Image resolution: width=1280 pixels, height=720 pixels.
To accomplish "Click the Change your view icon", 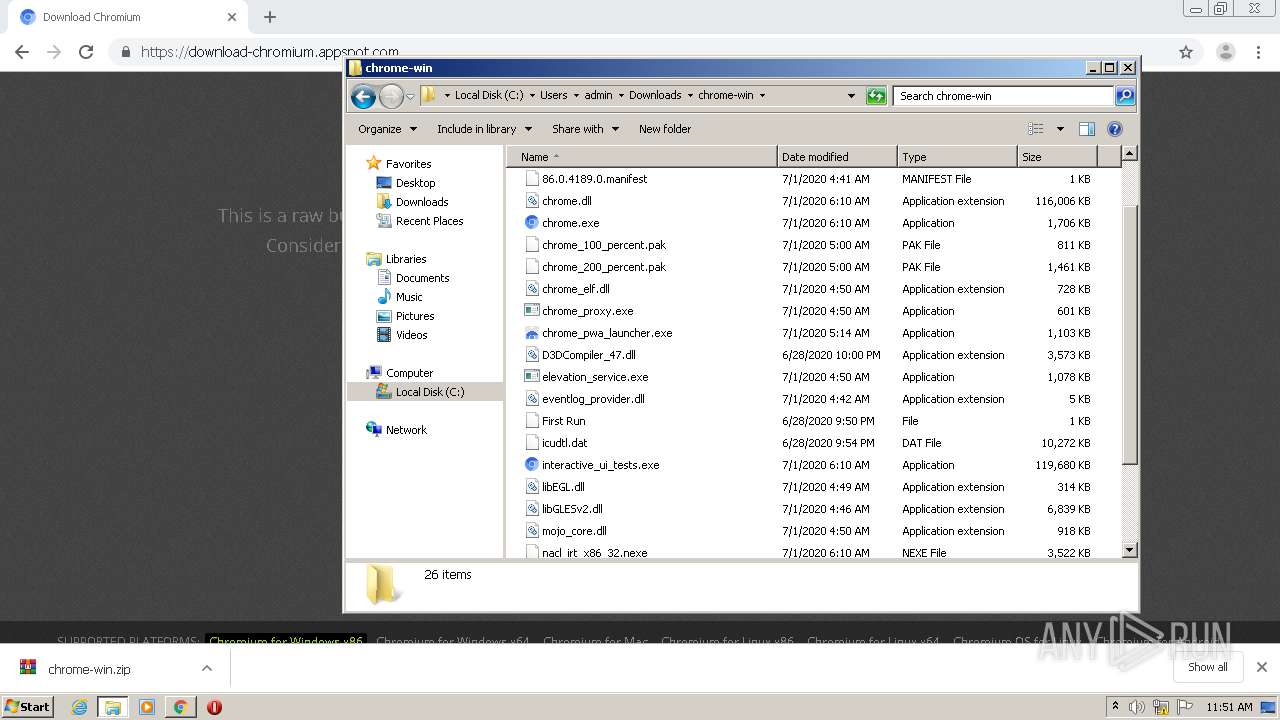I will tap(1035, 129).
